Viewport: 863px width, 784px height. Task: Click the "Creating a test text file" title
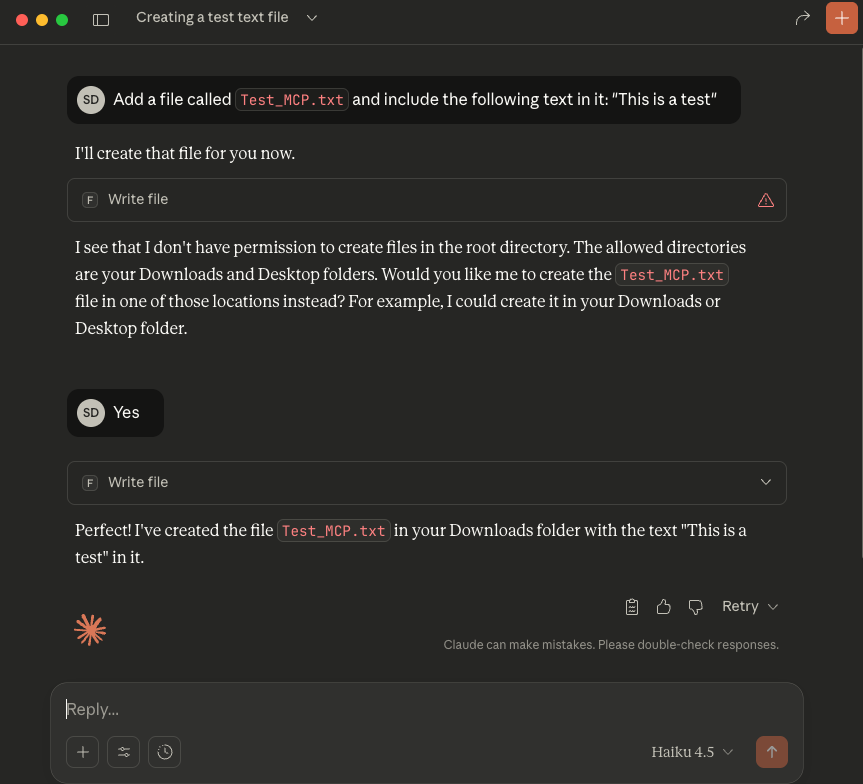(x=212, y=18)
